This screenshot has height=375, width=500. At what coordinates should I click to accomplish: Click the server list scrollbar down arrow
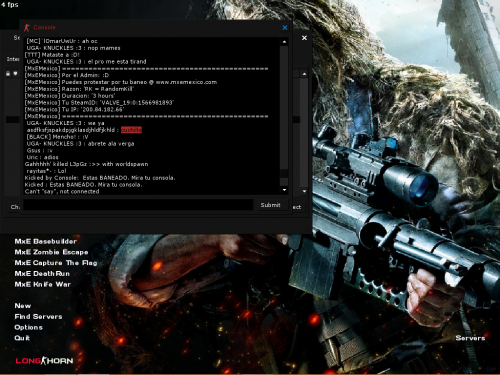304,191
